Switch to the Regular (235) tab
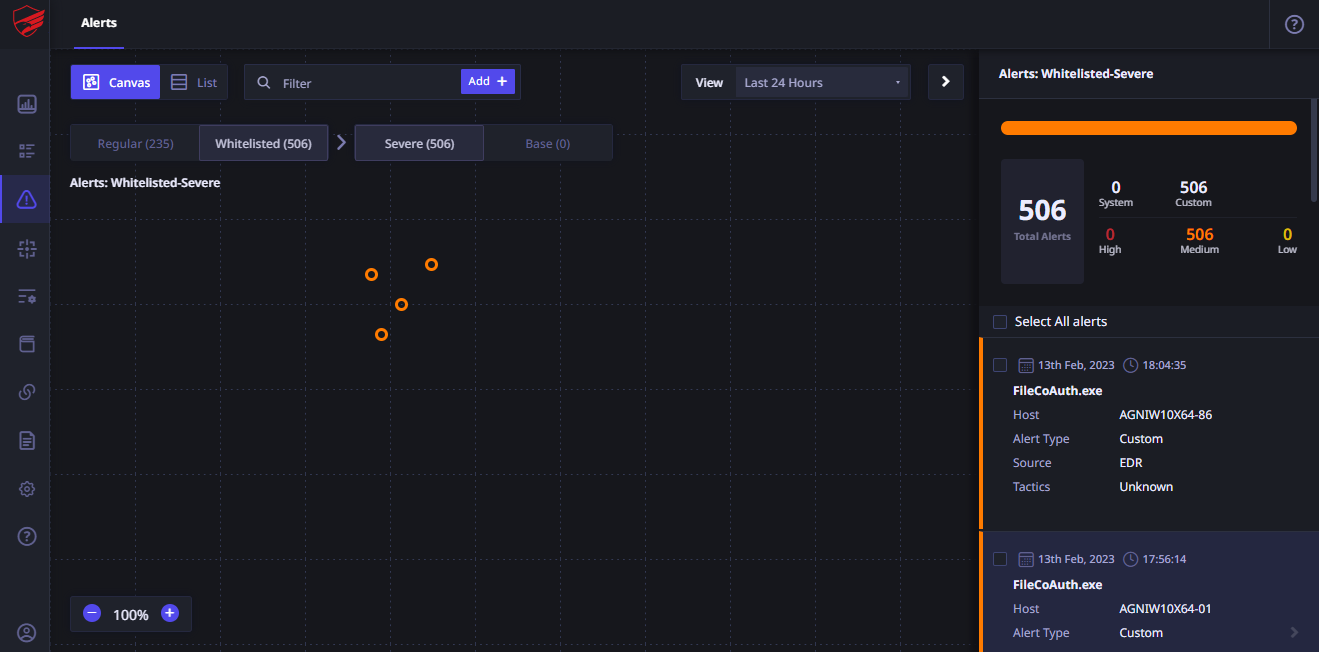Viewport: 1319px width, 652px height. click(x=135, y=143)
